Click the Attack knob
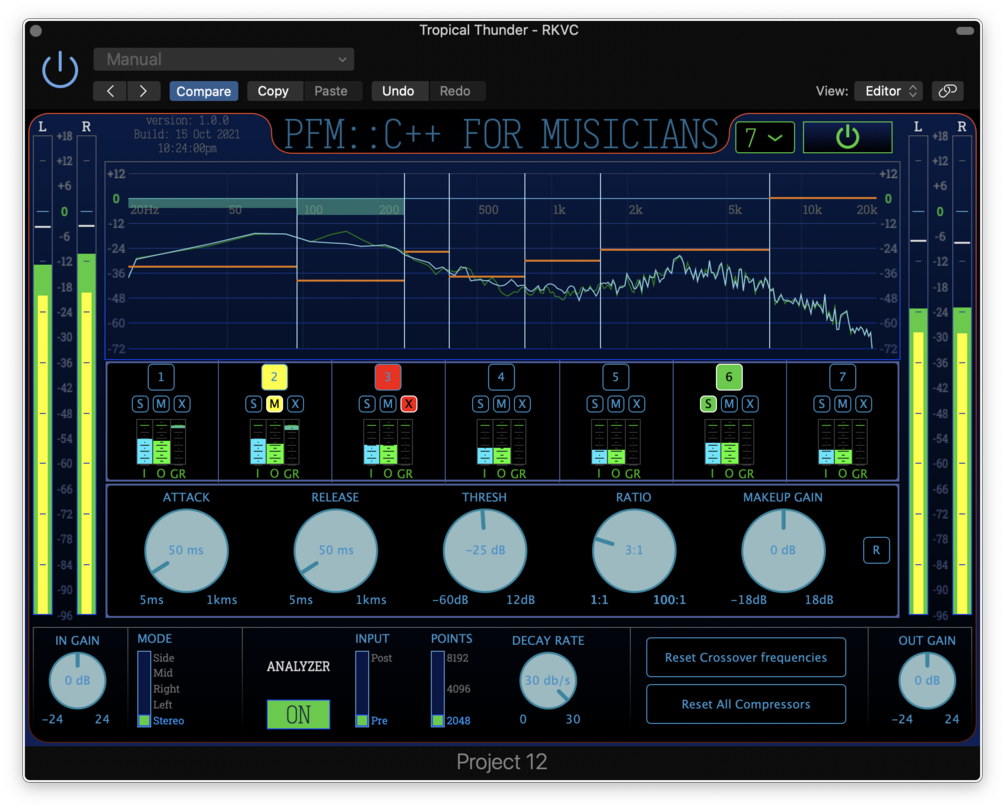Viewport: 1005px width, 809px height. tap(186, 551)
